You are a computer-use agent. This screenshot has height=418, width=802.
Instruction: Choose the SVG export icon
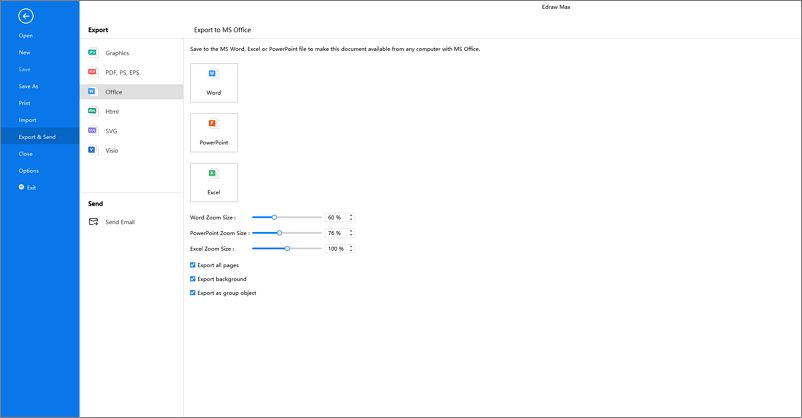click(93, 130)
